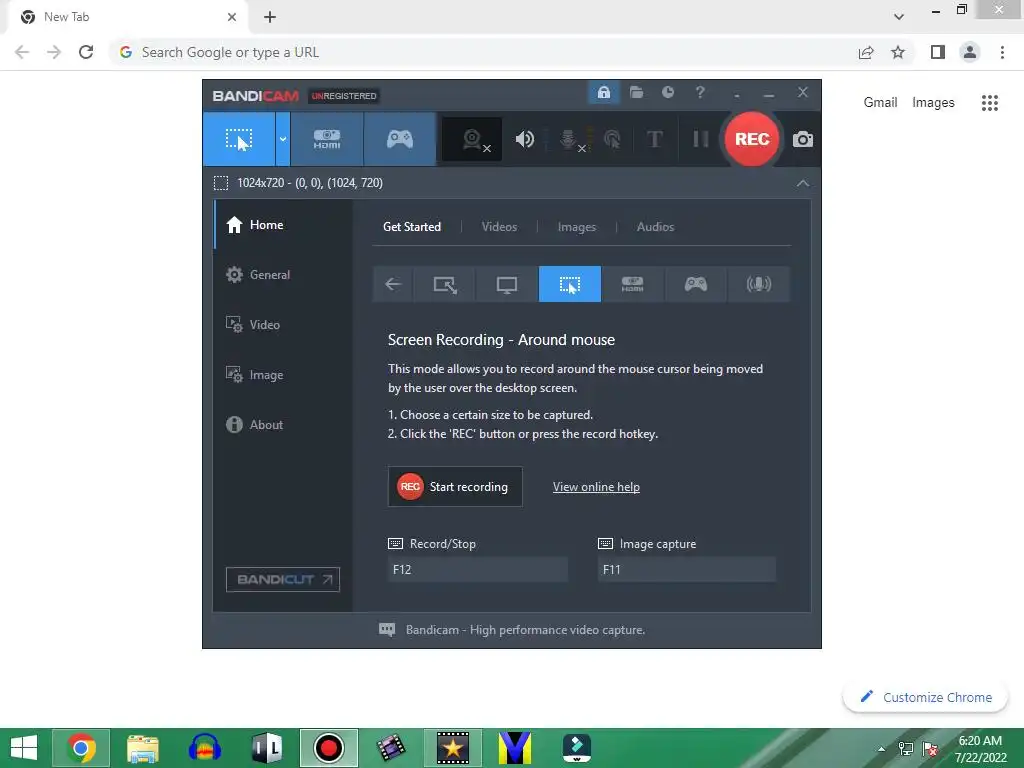This screenshot has height=768, width=1024.
Task: Click the Image capture hotkey field F11
Action: (x=686, y=569)
